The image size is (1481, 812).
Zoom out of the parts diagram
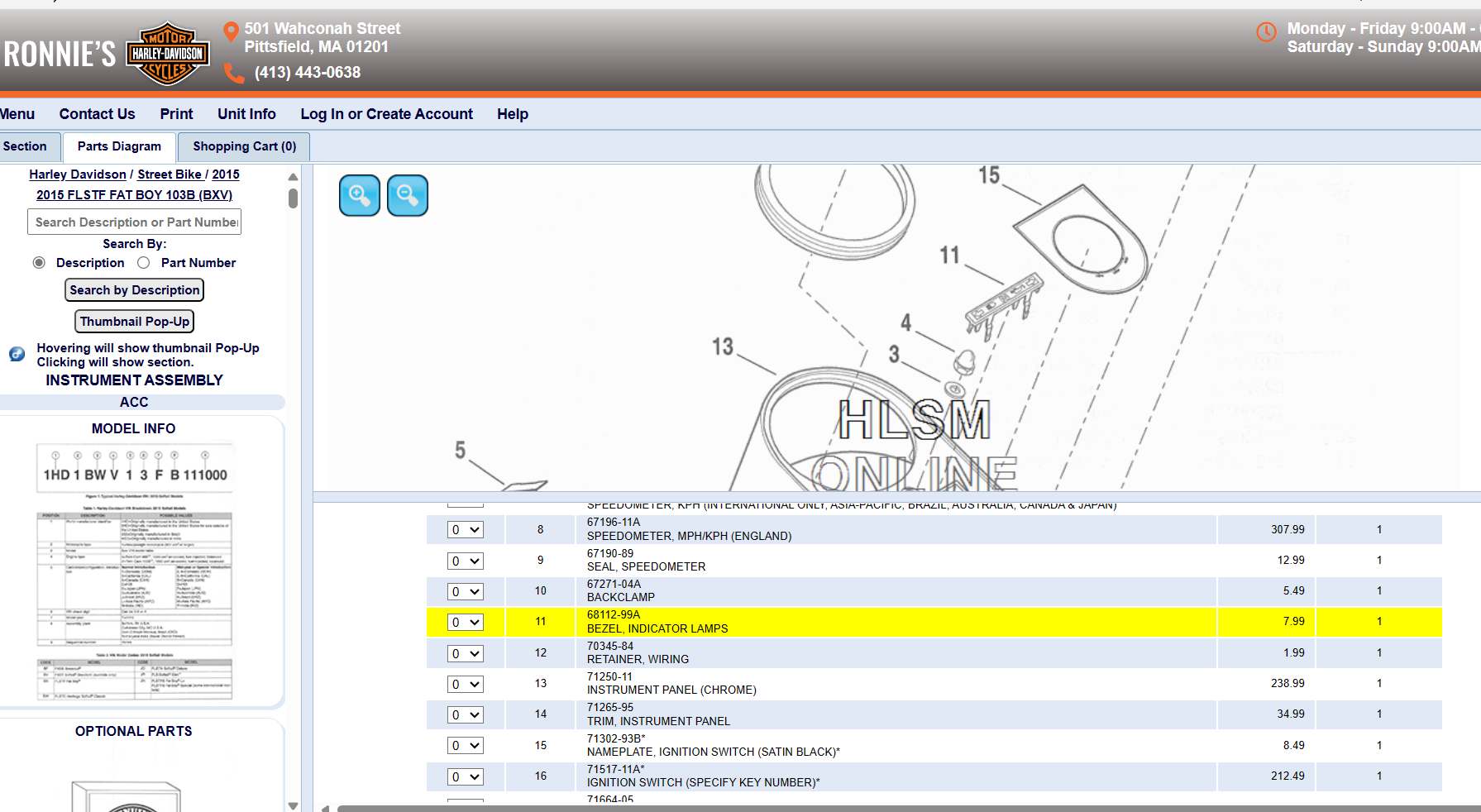pos(407,195)
